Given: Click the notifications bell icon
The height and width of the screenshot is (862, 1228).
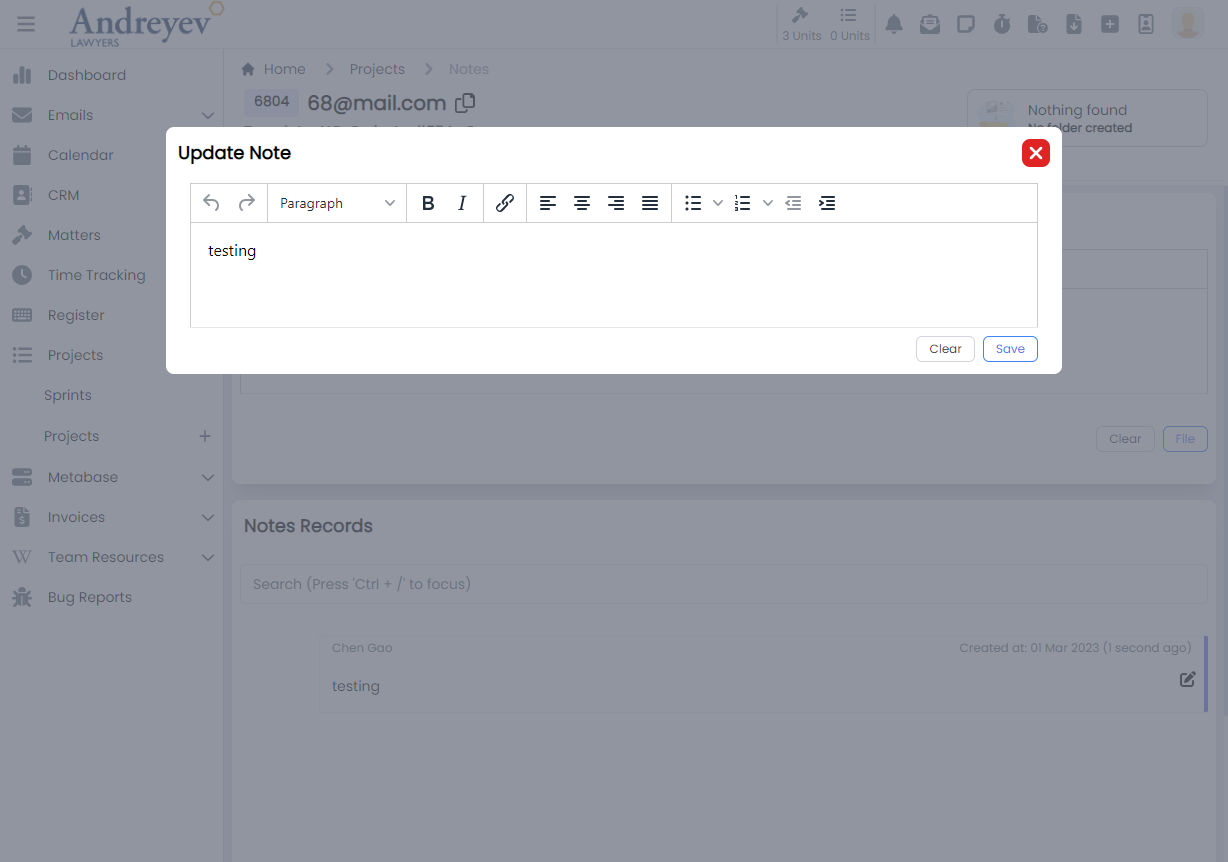Looking at the screenshot, I should click(894, 24).
